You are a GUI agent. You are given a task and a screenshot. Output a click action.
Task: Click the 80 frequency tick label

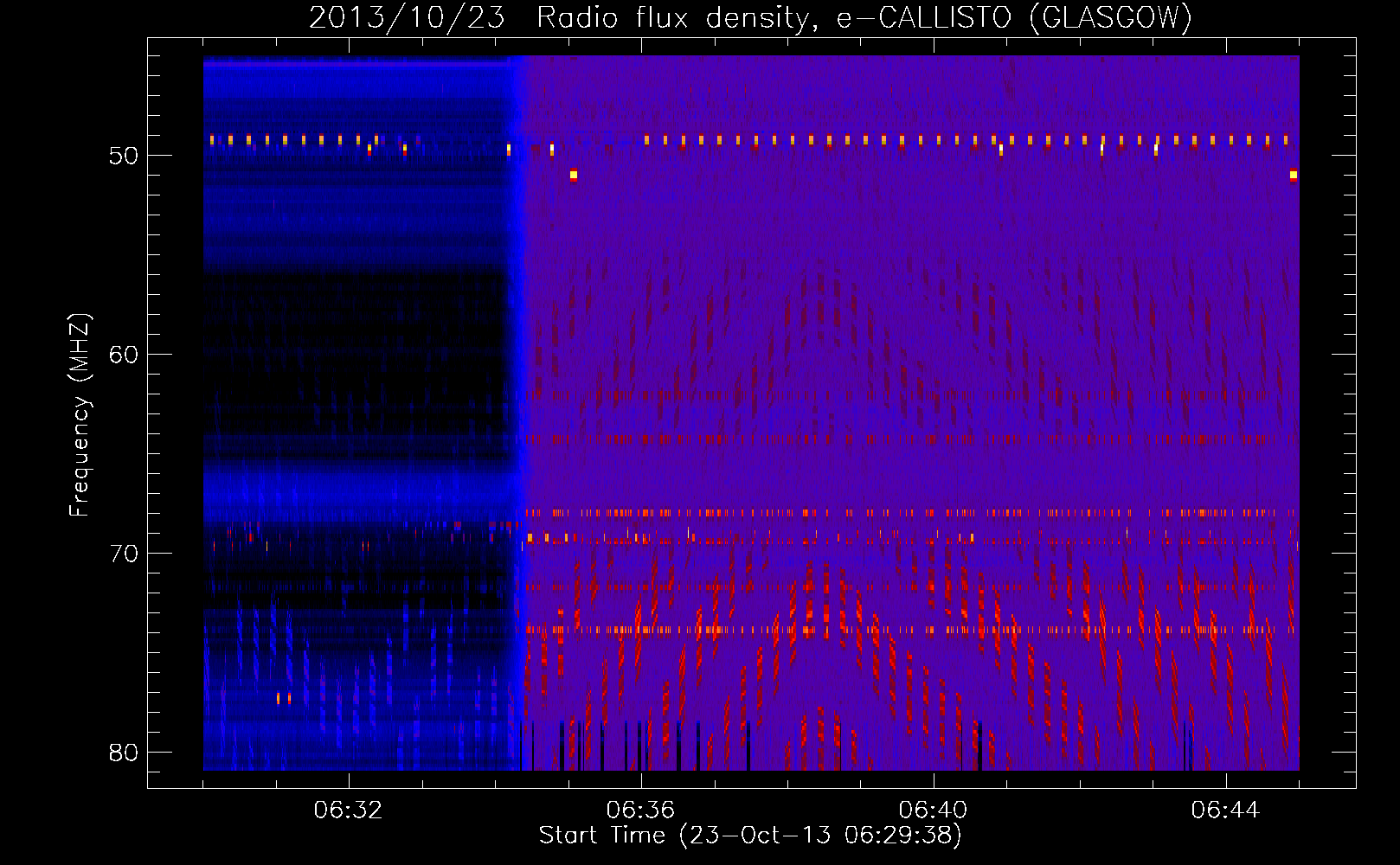point(125,753)
